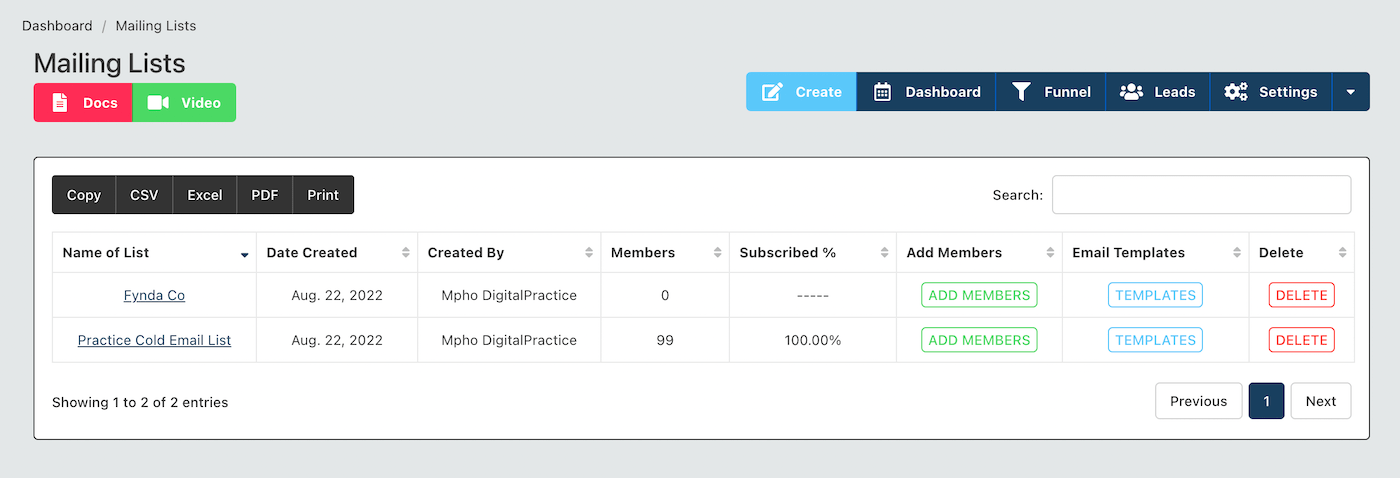Add members to the Fynda Co list
Viewport: 1400px width, 478px height.
click(979, 295)
